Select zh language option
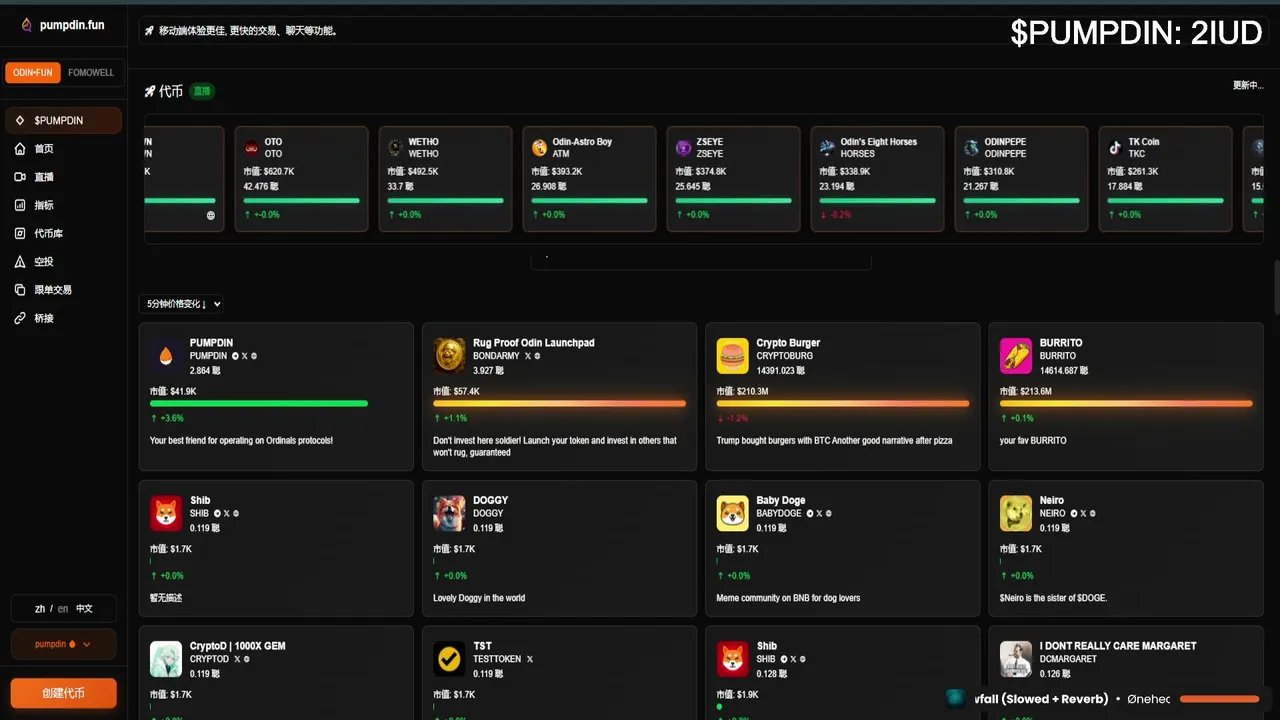Viewport: 1280px width, 720px height. [x=40, y=608]
